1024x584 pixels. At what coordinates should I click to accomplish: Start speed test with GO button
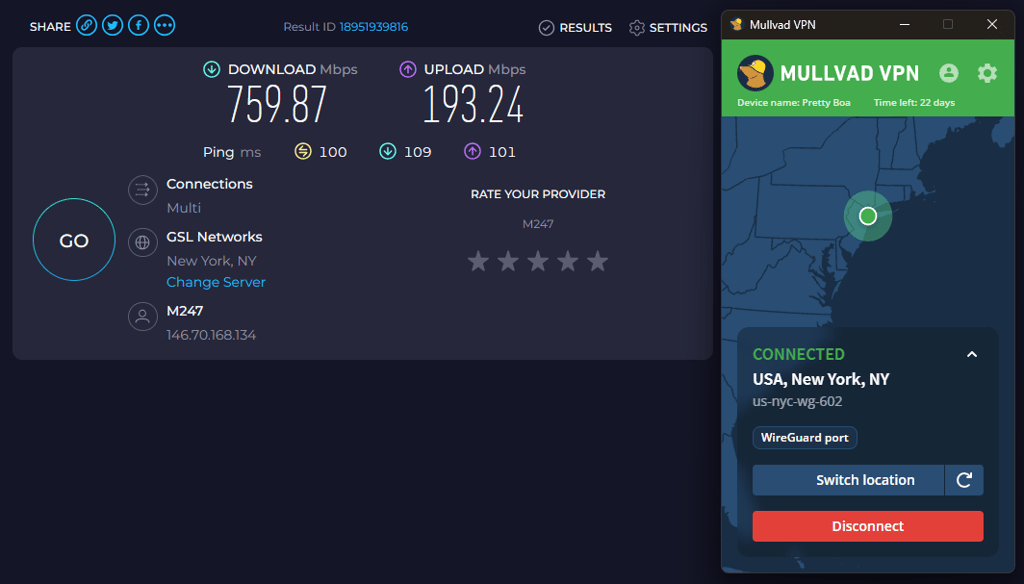tap(74, 240)
